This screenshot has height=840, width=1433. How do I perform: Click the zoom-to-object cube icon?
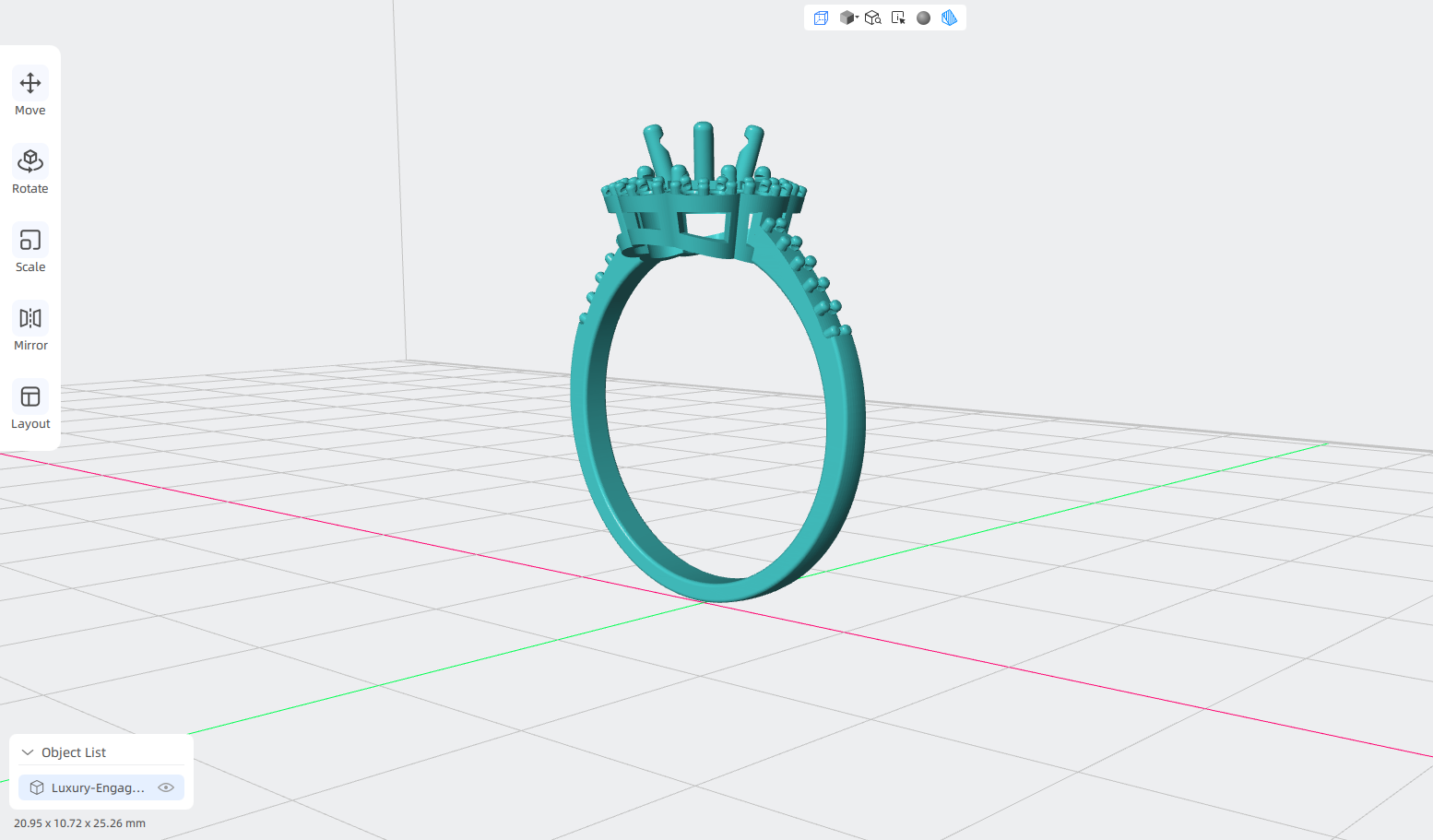coord(872,18)
